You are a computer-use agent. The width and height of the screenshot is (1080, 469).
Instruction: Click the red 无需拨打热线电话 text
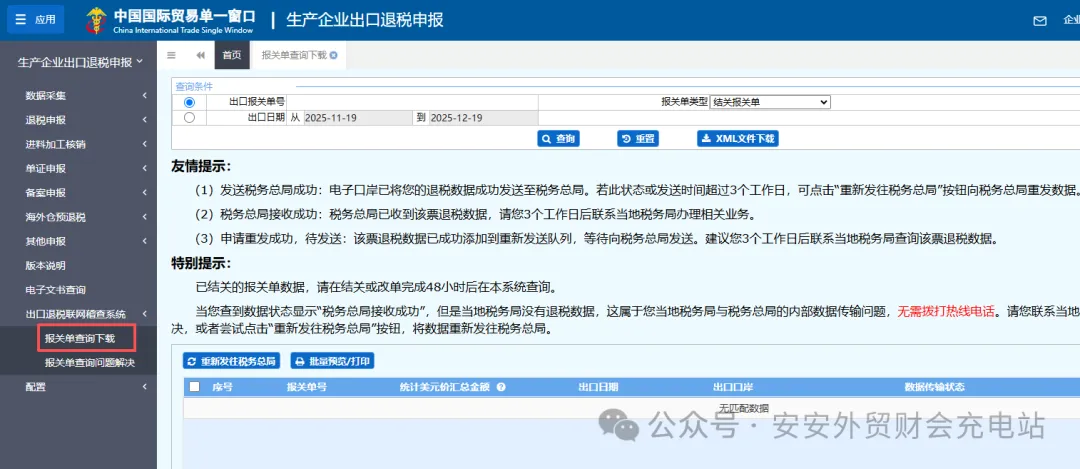tap(946, 311)
